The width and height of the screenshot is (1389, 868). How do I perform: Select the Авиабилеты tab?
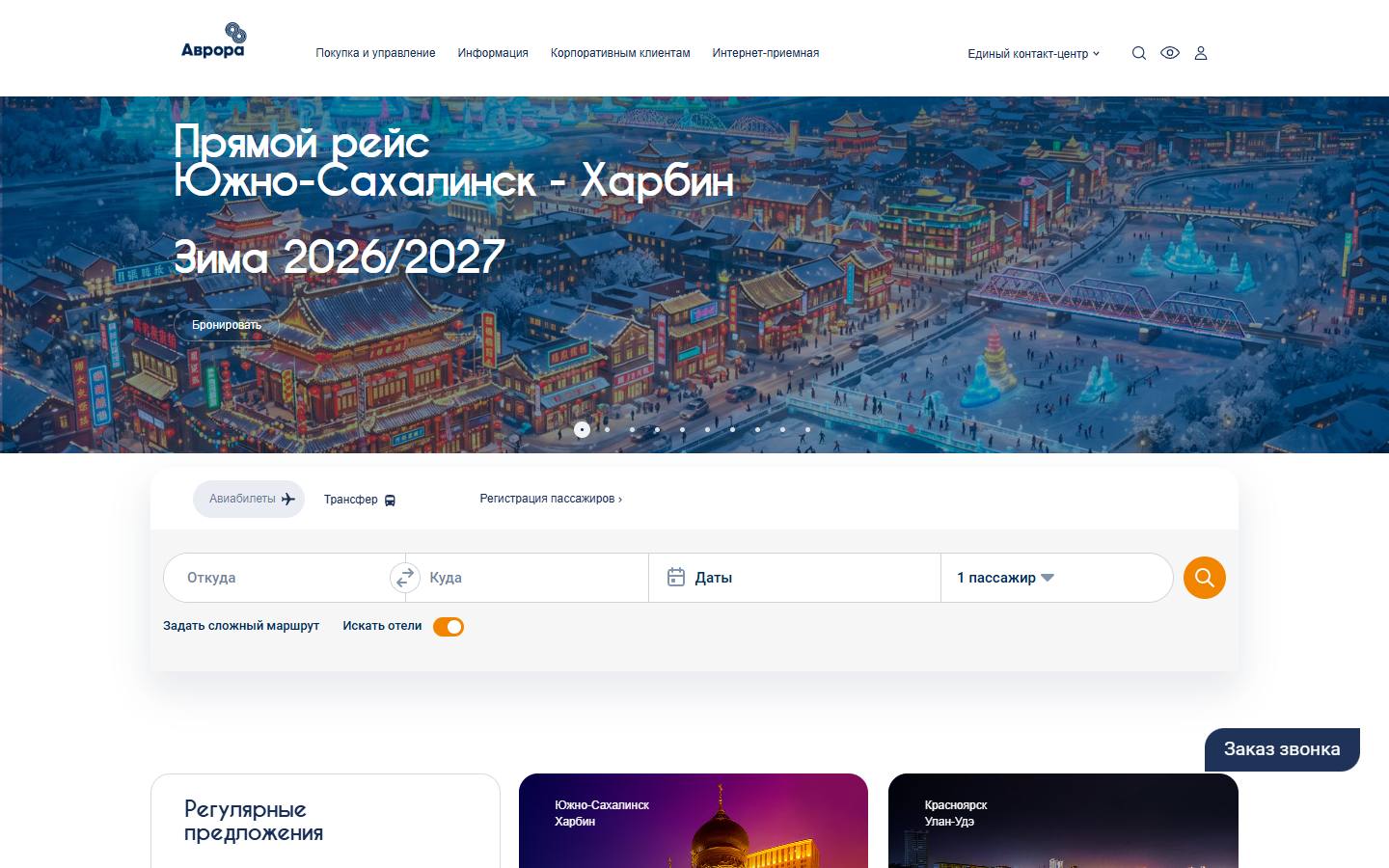[x=249, y=499]
